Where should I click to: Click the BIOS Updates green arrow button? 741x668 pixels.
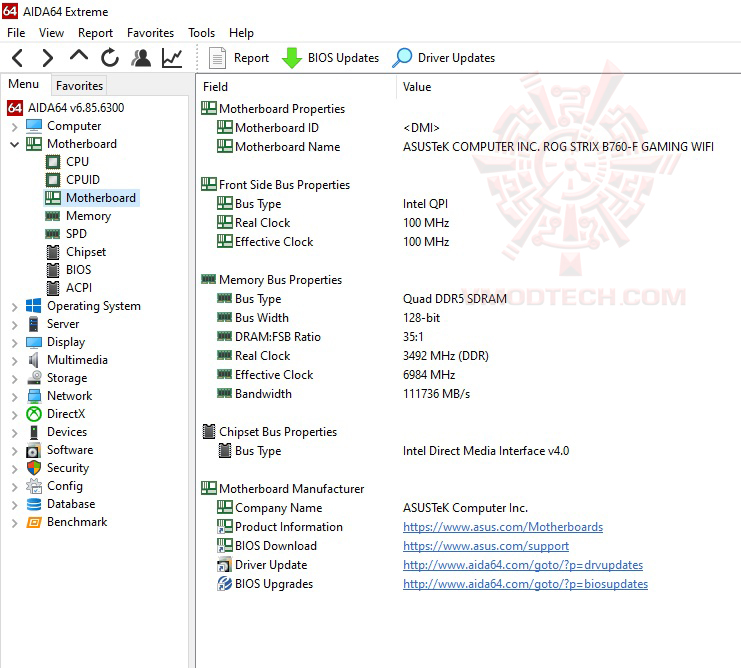pyautogui.click(x=330, y=58)
